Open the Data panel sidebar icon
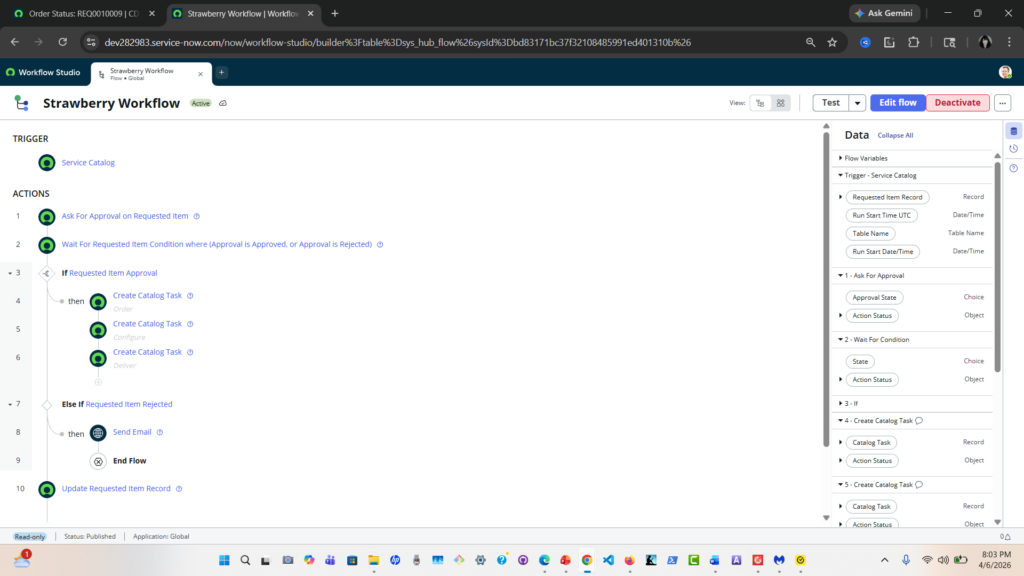This screenshot has height=576, width=1024. [x=1013, y=131]
